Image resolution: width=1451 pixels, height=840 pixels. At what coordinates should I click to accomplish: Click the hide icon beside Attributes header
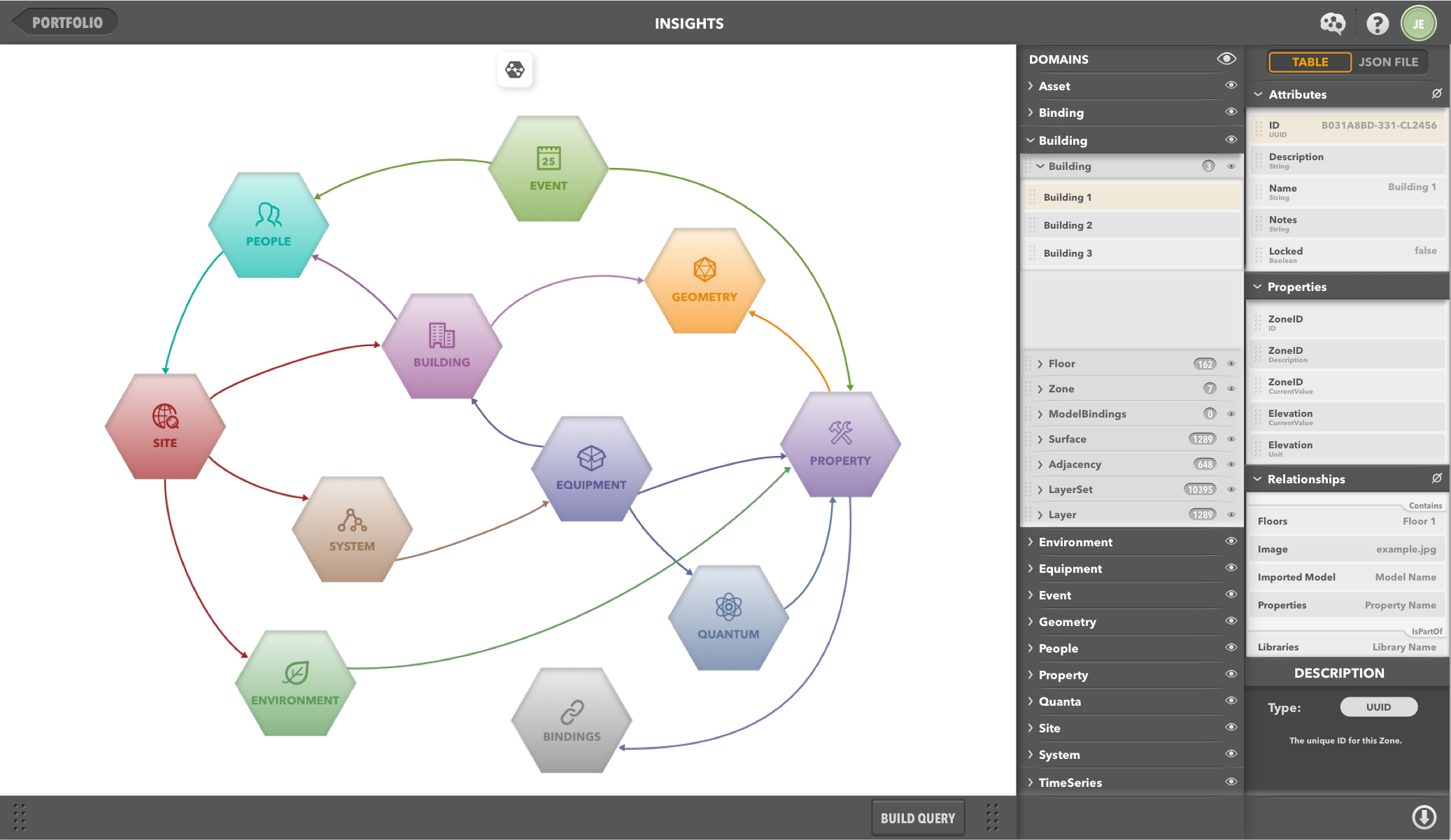[1436, 94]
